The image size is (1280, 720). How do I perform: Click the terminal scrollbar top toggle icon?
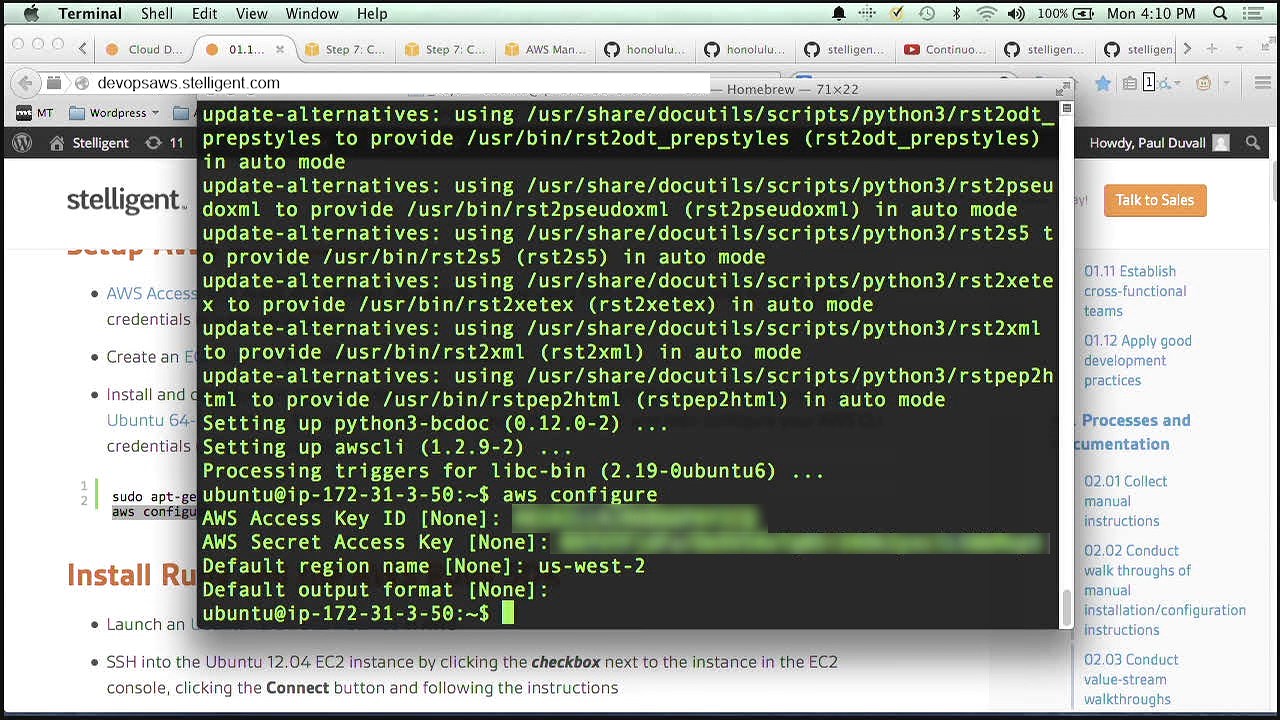[x=1066, y=108]
